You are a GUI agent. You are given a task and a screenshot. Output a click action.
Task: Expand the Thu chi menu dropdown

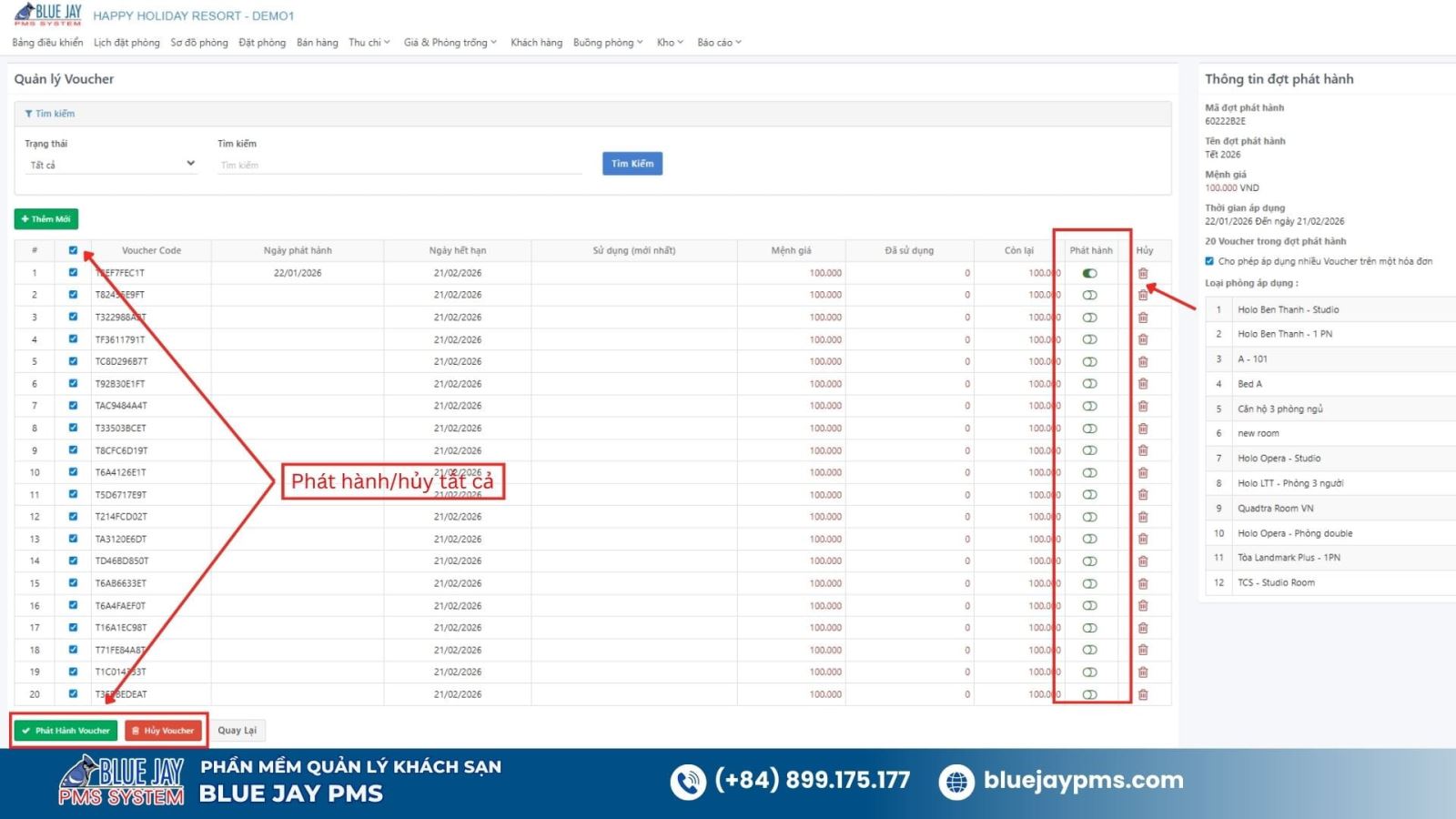pyautogui.click(x=369, y=43)
